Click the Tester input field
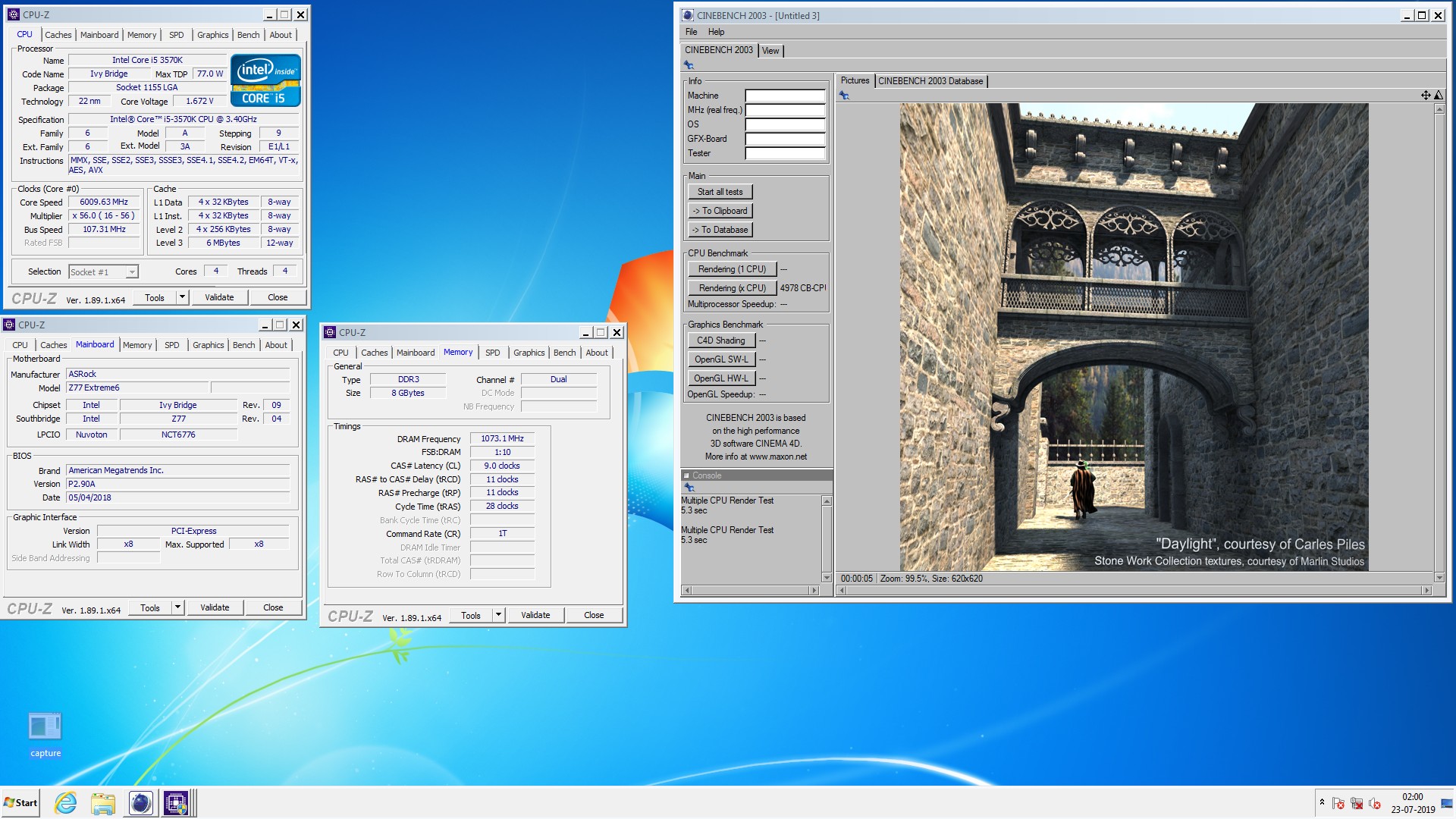Viewport: 1456px width, 819px height. pyautogui.click(x=785, y=153)
